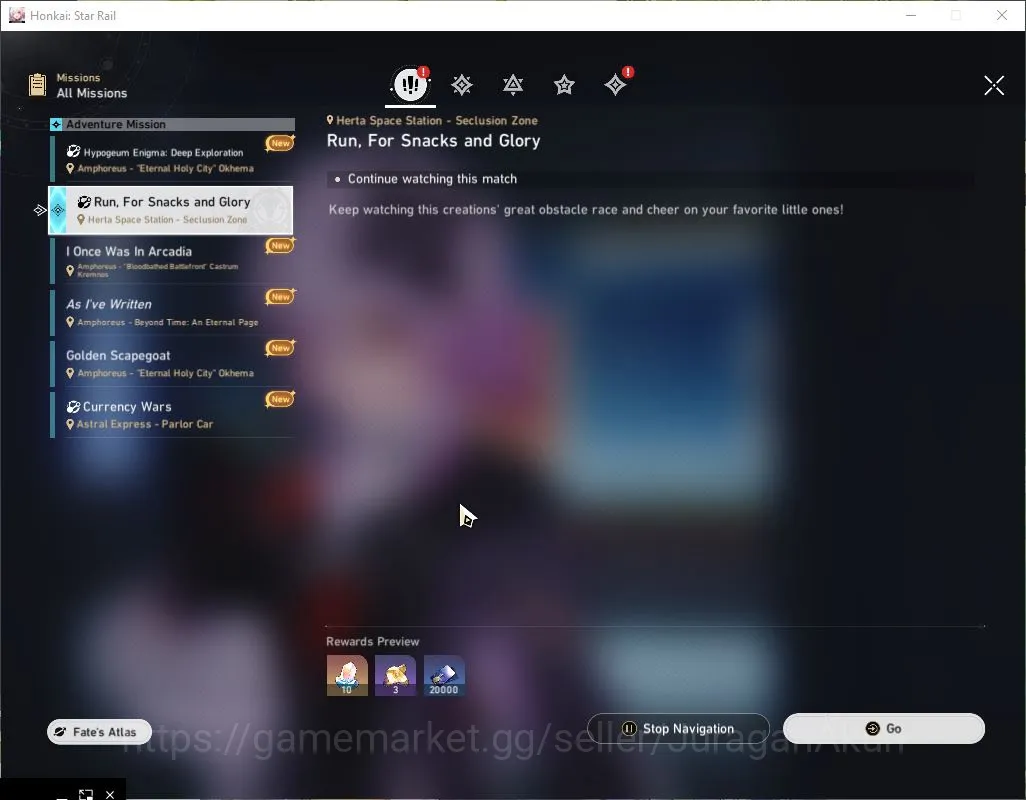This screenshot has width=1026, height=800.
Task: Open the star mission category tab
Action: click(564, 85)
